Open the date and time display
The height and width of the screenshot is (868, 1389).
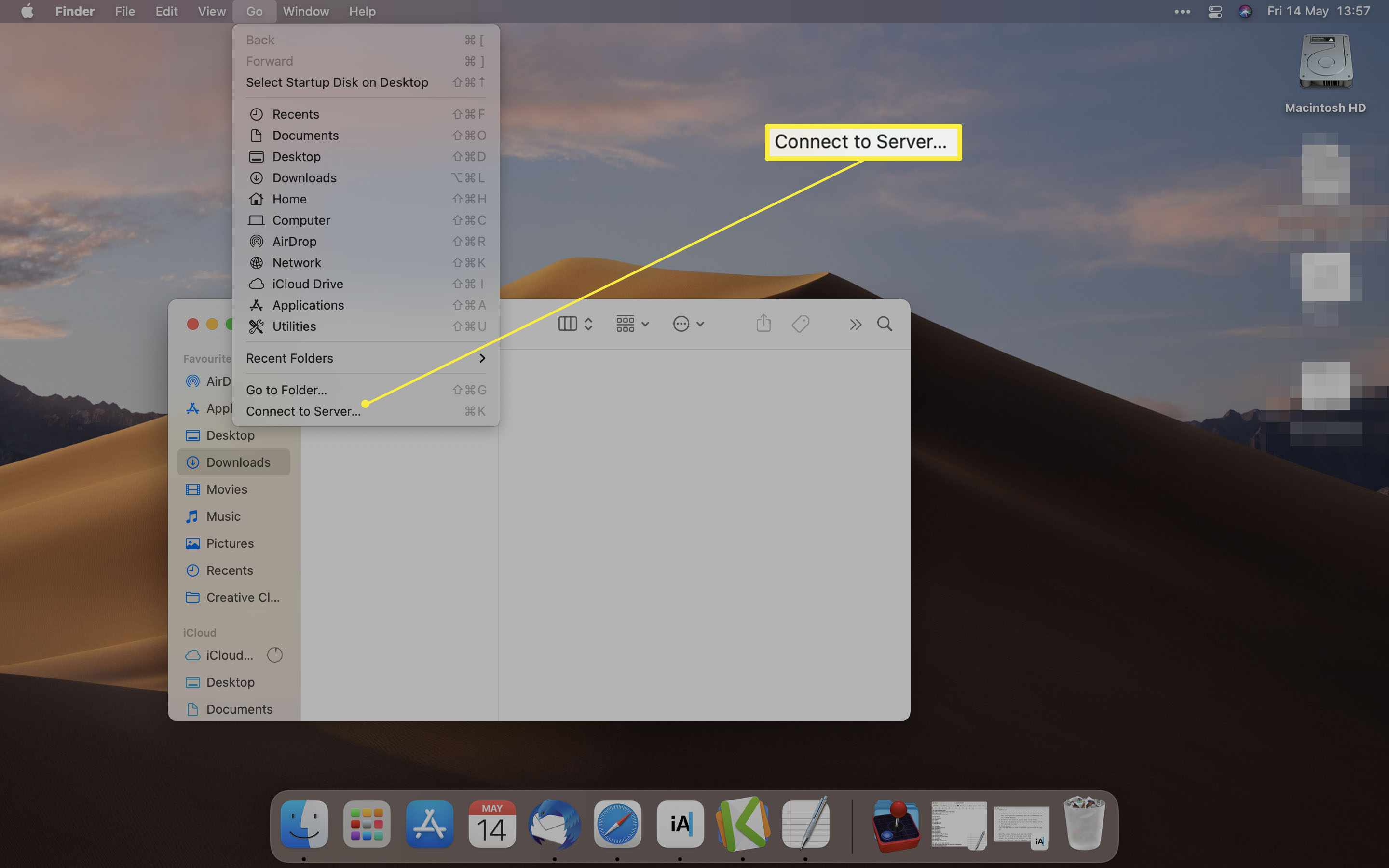[x=1319, y=12]
